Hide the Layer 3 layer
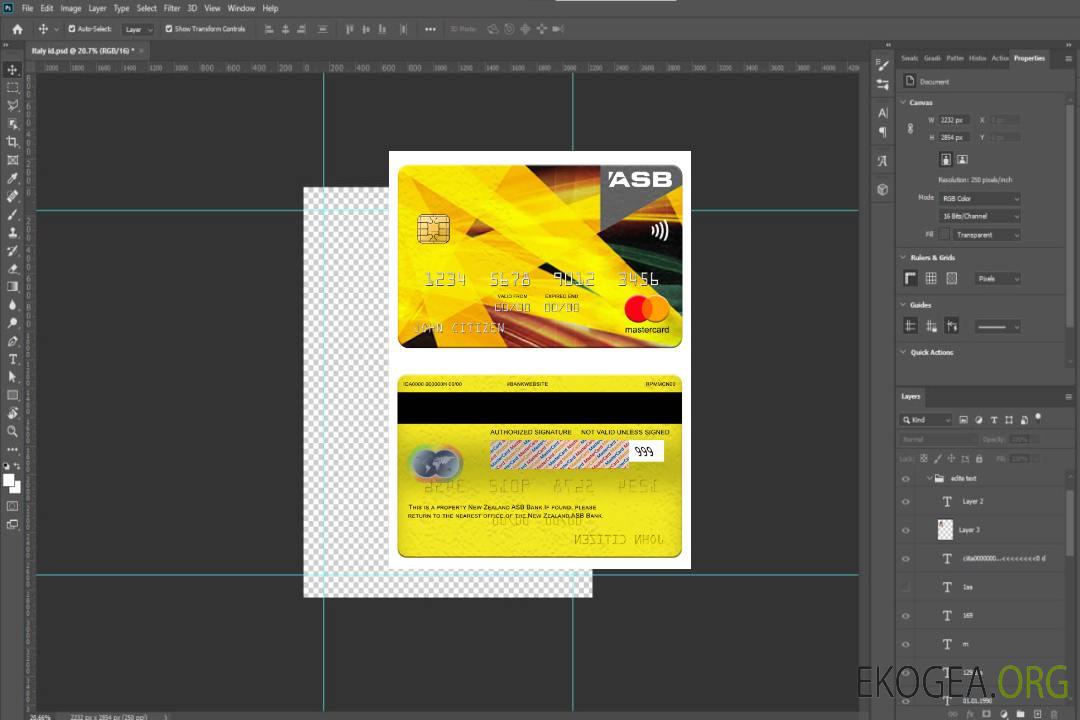The width and height of the screenshot is (1080, 720). click(906, 531)
